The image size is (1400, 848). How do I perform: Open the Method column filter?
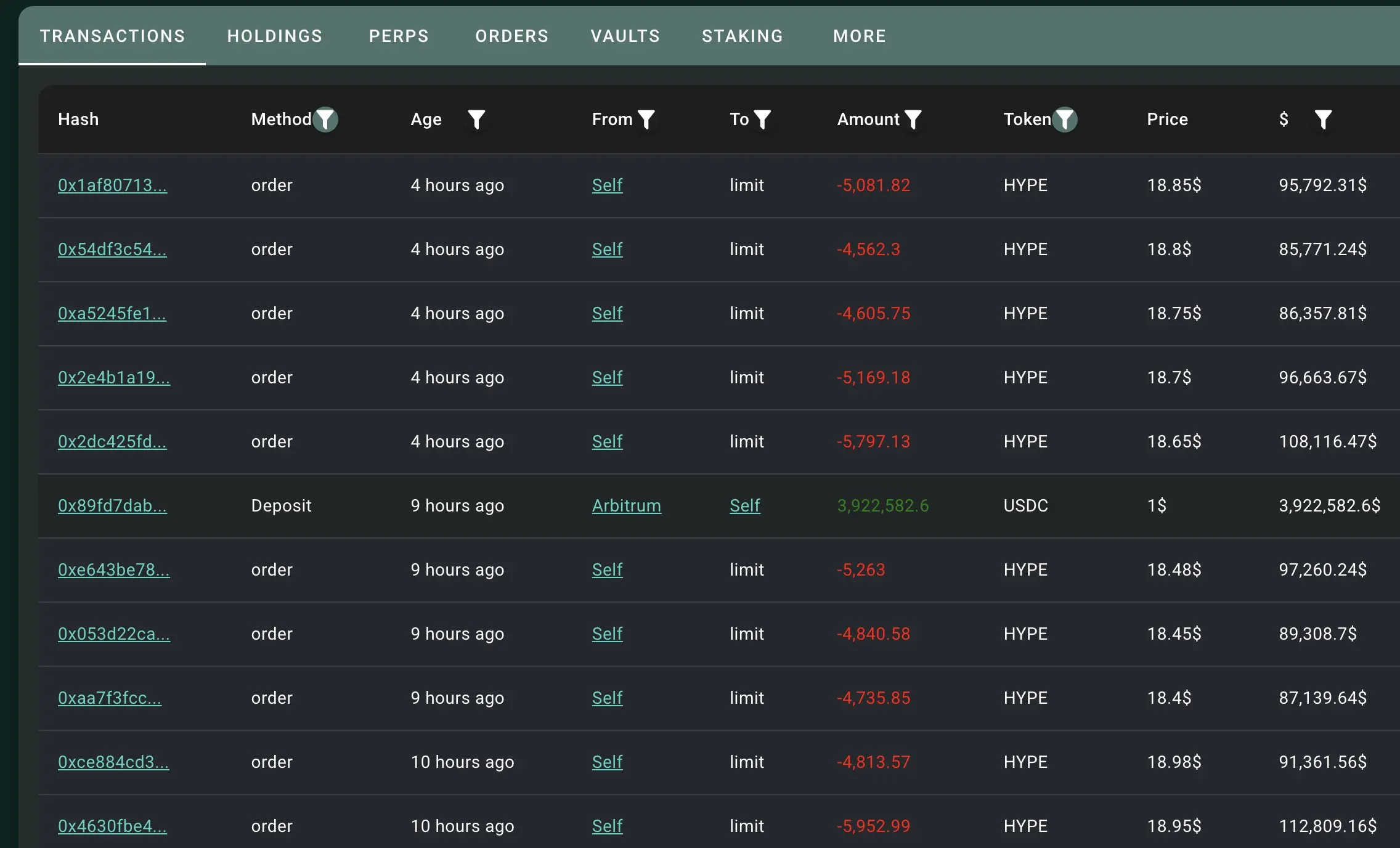click(x=325, y=120)
